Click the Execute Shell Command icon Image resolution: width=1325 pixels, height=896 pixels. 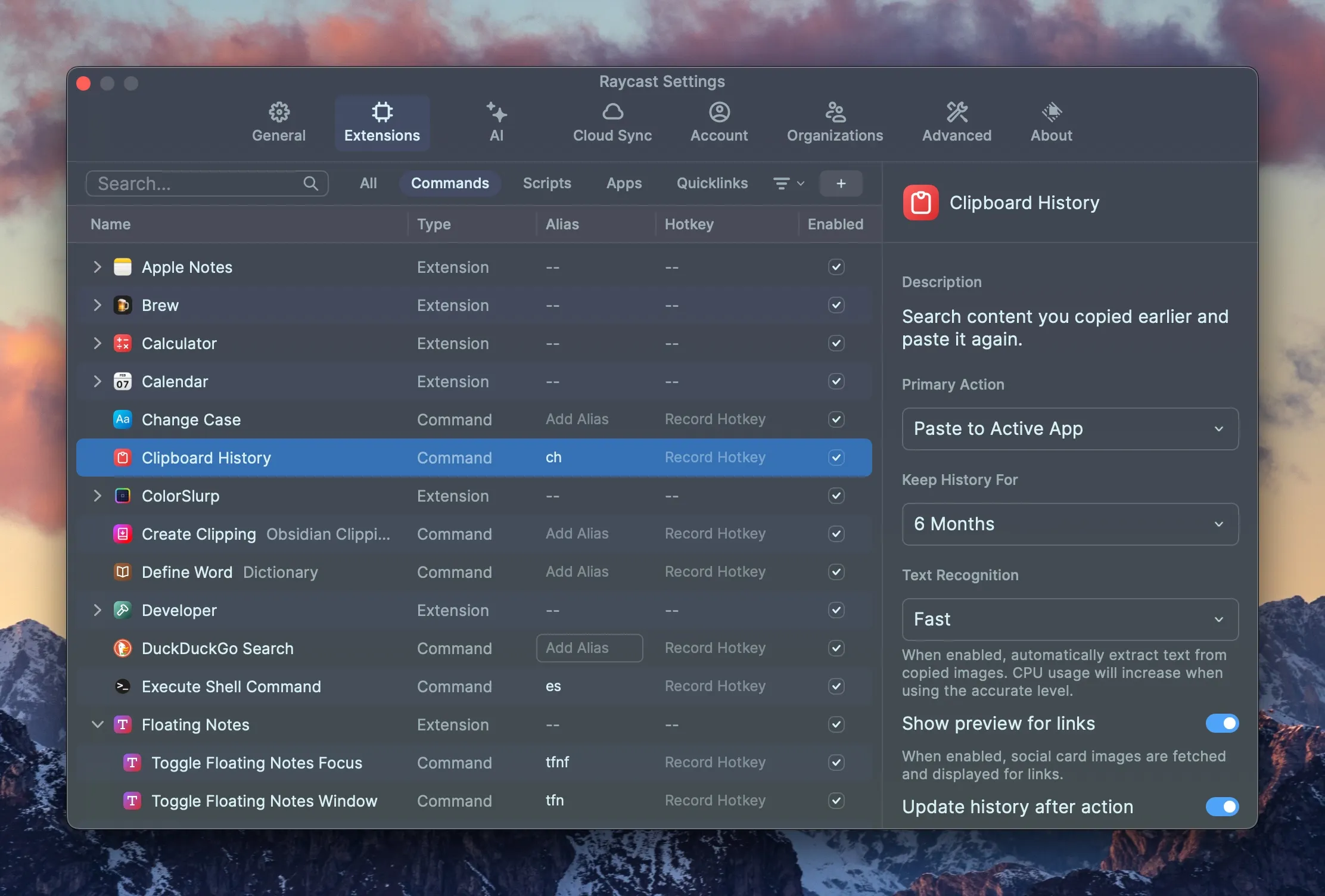[x=122, y=686]
